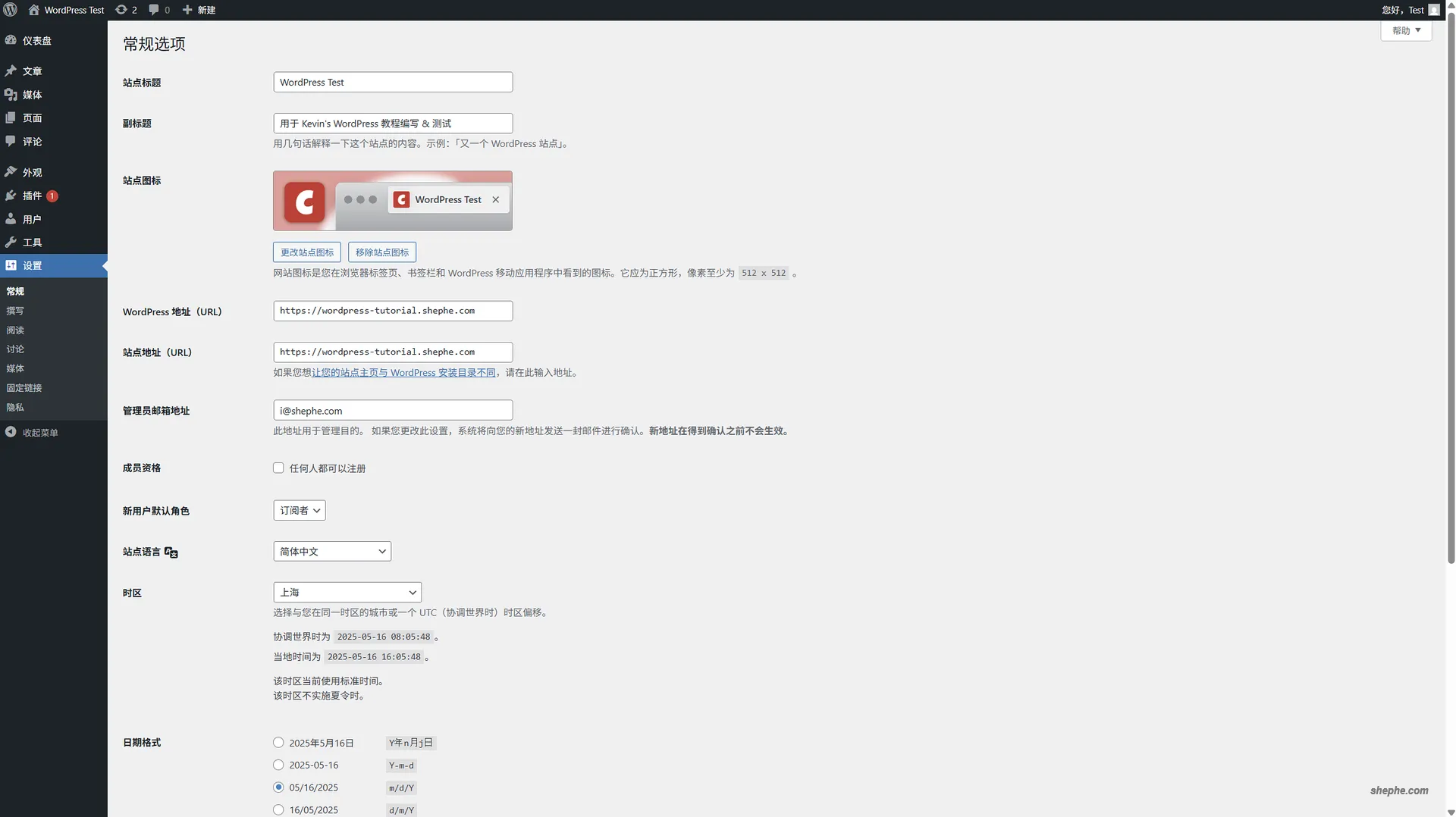
Task: Open the updates icon showing 2 pending
Action: pos(121,10)
